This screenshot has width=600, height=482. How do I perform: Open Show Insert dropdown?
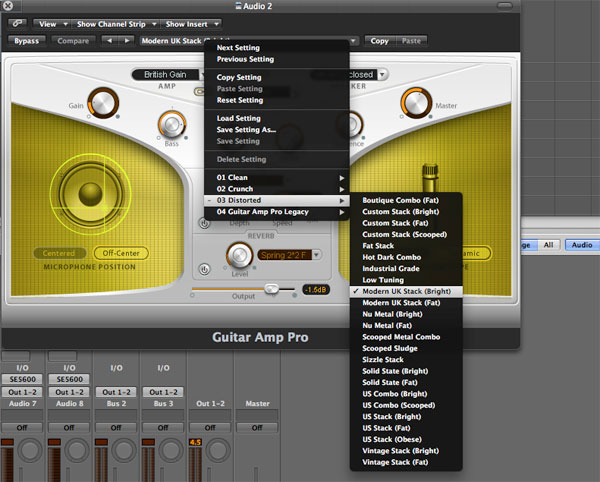pos(191,24)
